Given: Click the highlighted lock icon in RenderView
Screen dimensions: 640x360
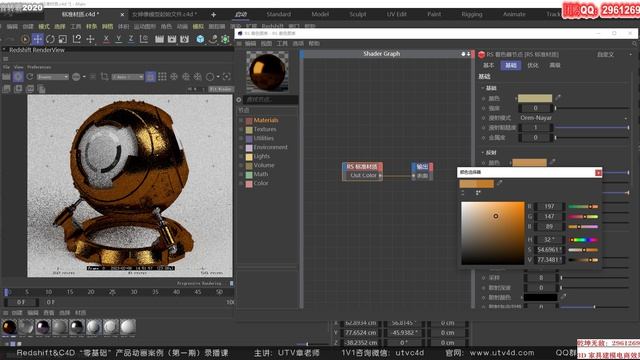Looking at the screenshot, I should coord(150,76).
